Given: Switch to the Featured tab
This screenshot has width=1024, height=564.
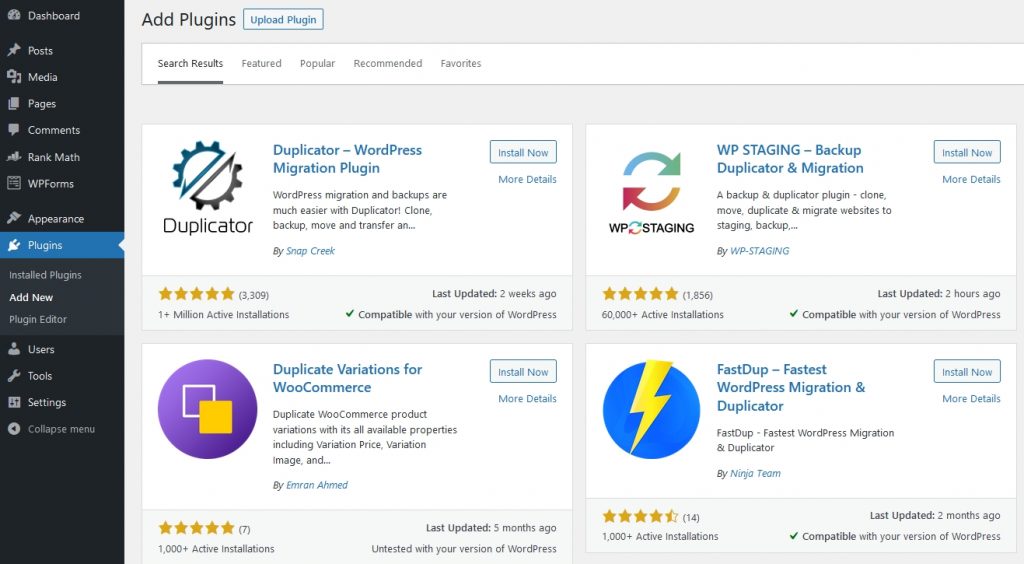Looking at the screenshot, I should [261, 63].
